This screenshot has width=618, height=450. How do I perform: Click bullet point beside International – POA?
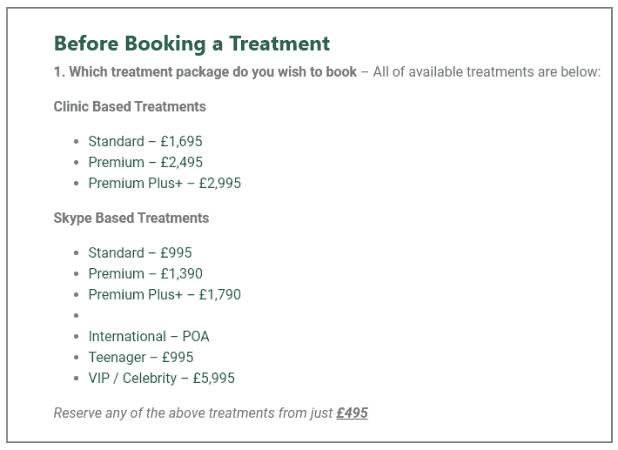point(76,337)
